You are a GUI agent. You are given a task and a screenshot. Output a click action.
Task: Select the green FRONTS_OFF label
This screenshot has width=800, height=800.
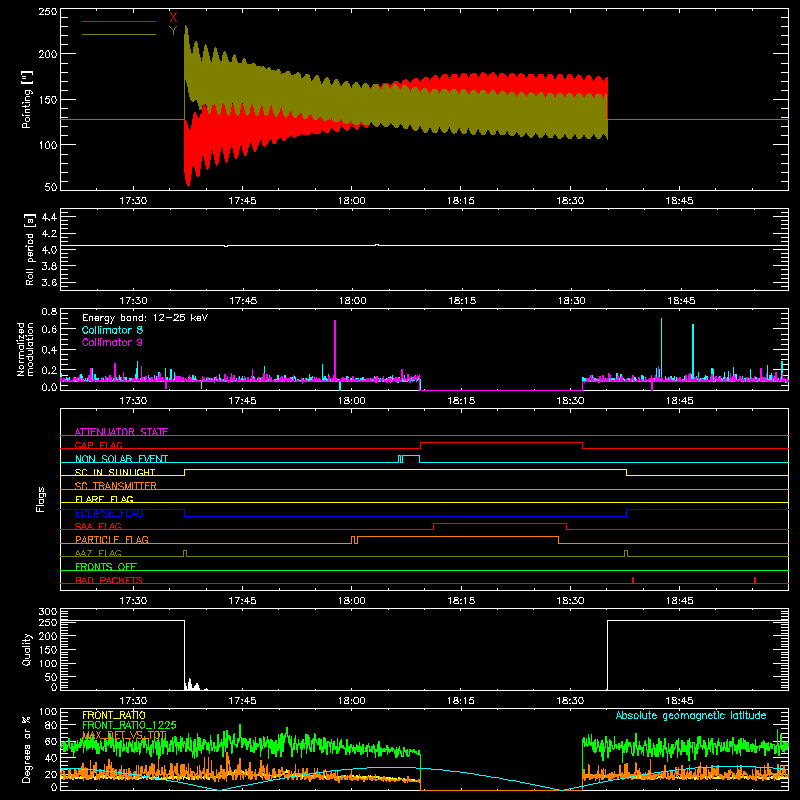pos(106,566)
